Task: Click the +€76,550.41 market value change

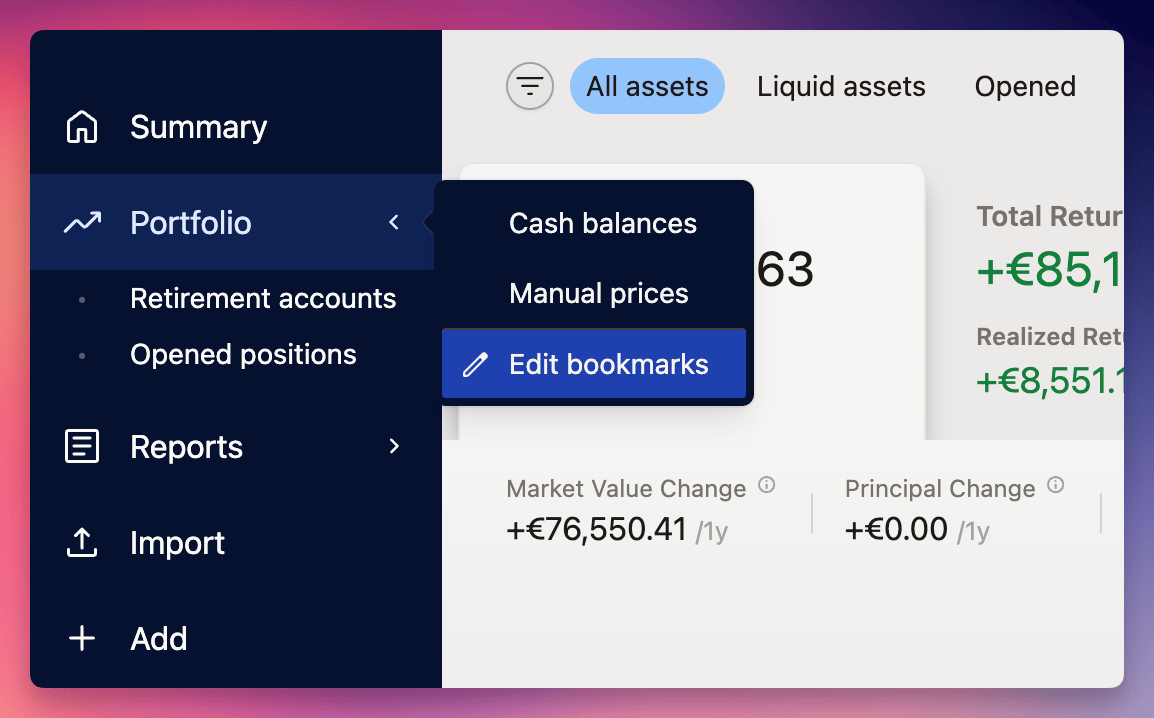Action: click(x=597, y=529)
